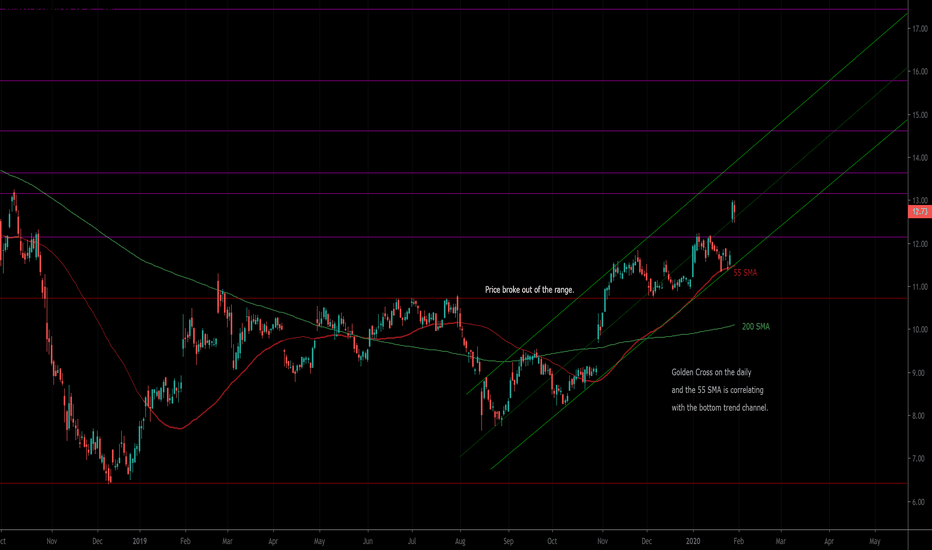Click the 13.00 price axis label
932x550 pixels.
[x=920, y=200]
